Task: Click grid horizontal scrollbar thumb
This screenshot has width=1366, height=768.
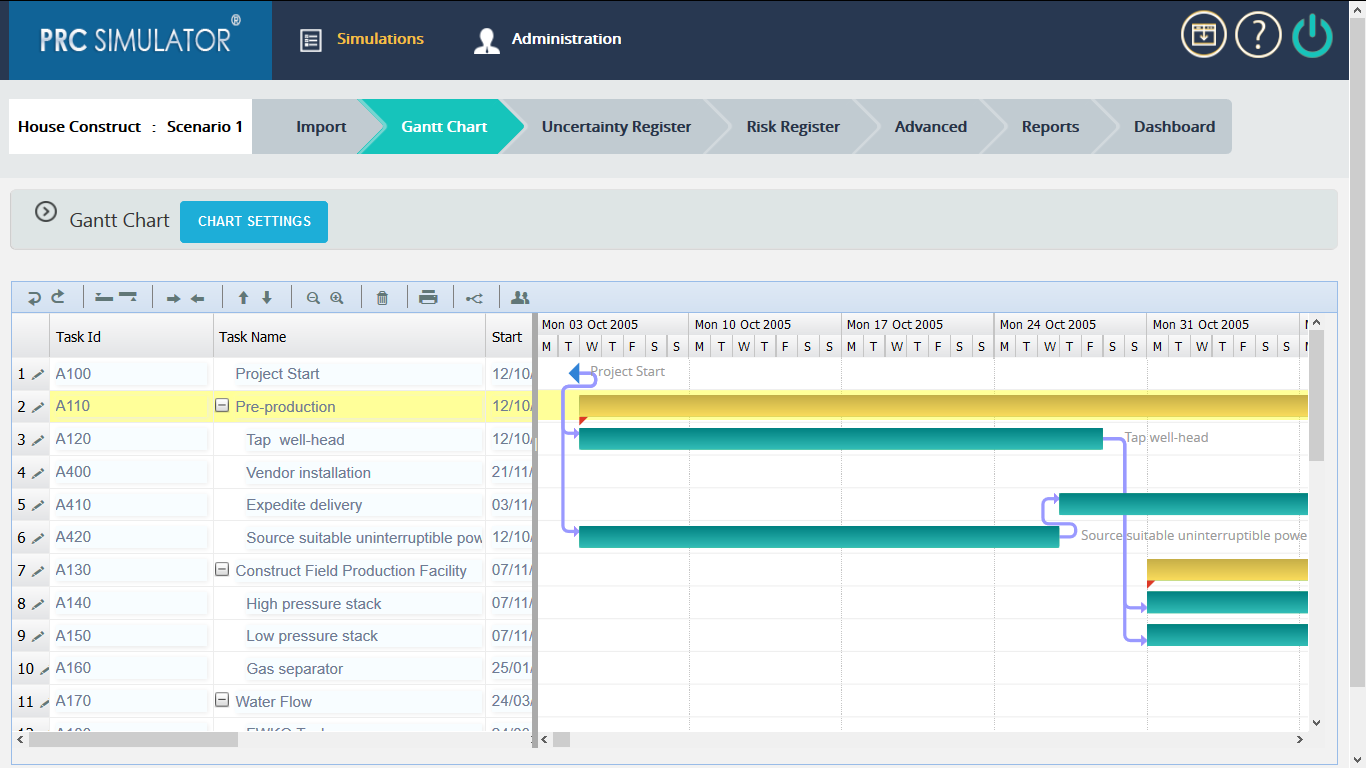Action: coord(133,740)
